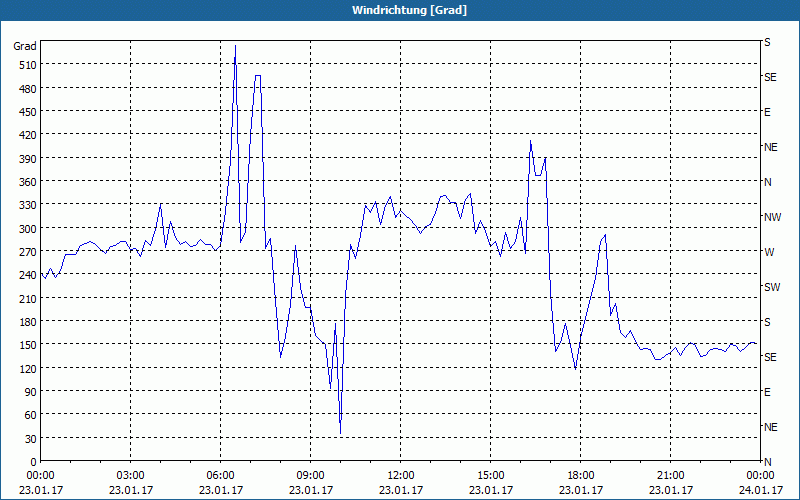Select the 60 y-axis tick label
Viewport: 800px width, 500px height.
click(x=31, y=415)
